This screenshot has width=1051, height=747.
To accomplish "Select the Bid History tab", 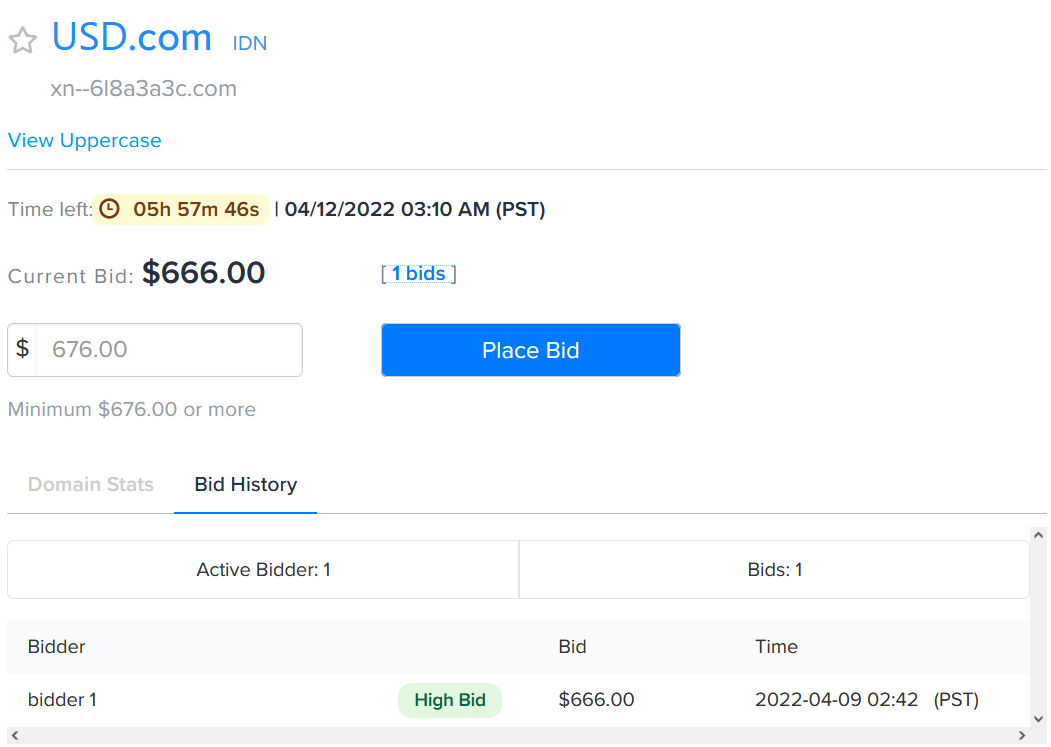I will pyautogui.click(x=245, y=484).
